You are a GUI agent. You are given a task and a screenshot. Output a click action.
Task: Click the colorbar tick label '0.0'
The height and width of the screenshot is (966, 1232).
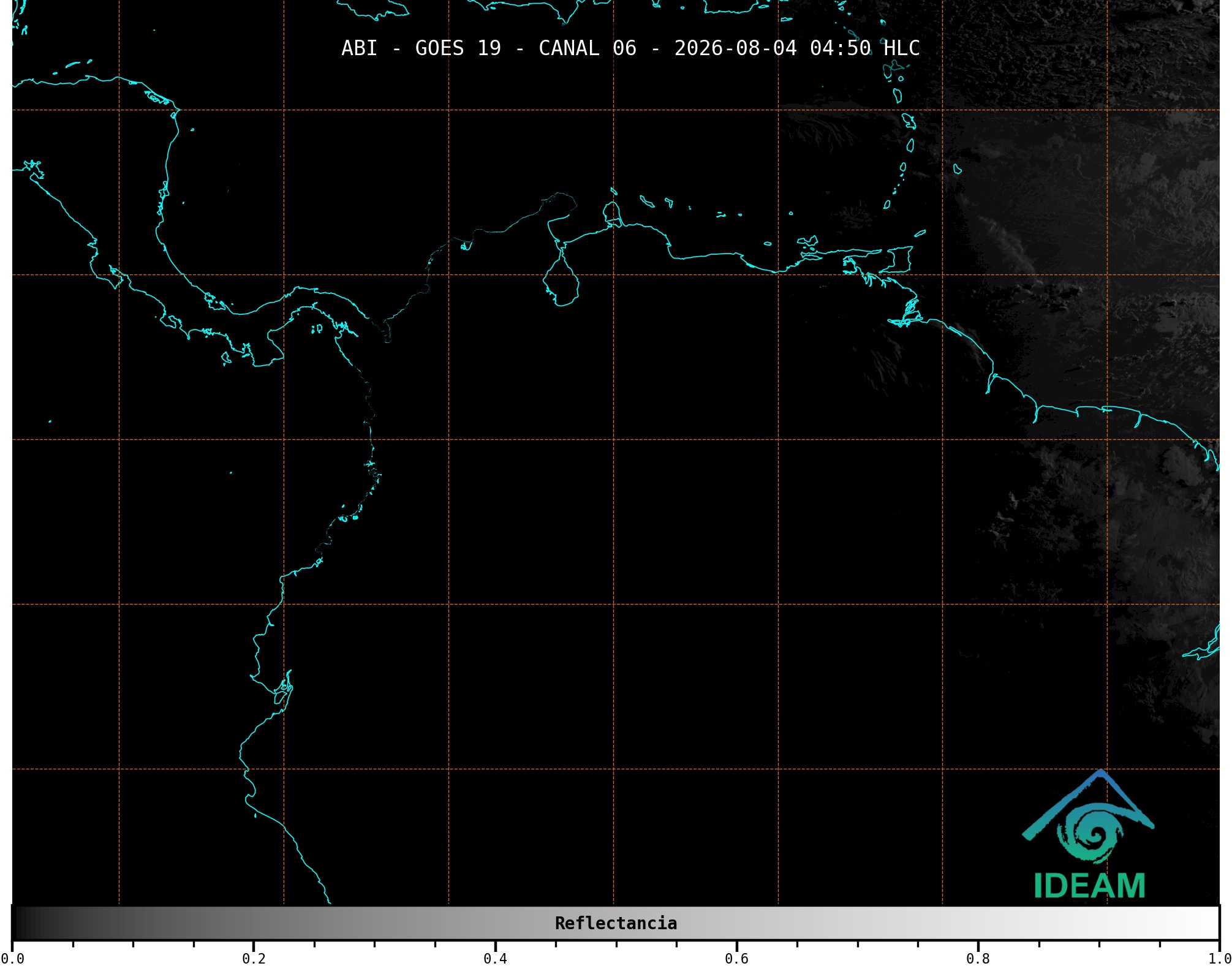tap(12, 958)
